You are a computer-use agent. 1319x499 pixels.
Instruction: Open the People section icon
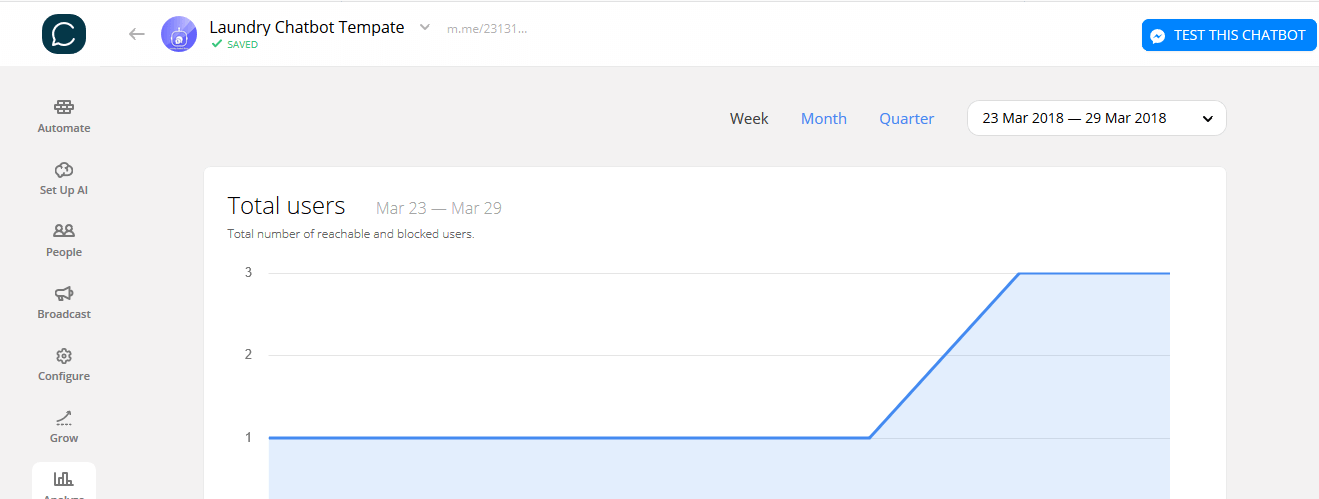coord(64,231)
